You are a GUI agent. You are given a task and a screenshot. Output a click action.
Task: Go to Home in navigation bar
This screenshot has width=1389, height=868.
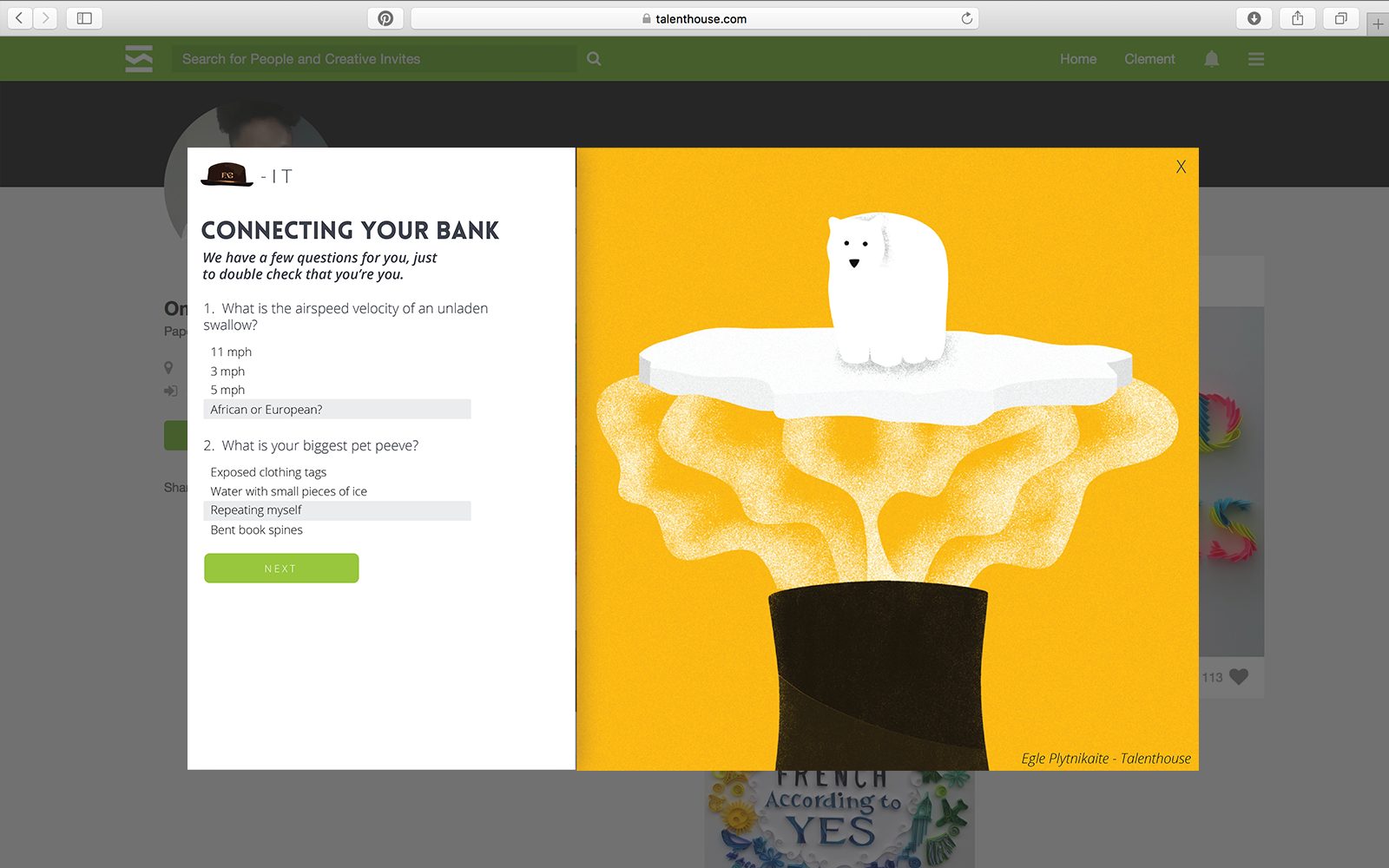click(x=1078, y=59)
